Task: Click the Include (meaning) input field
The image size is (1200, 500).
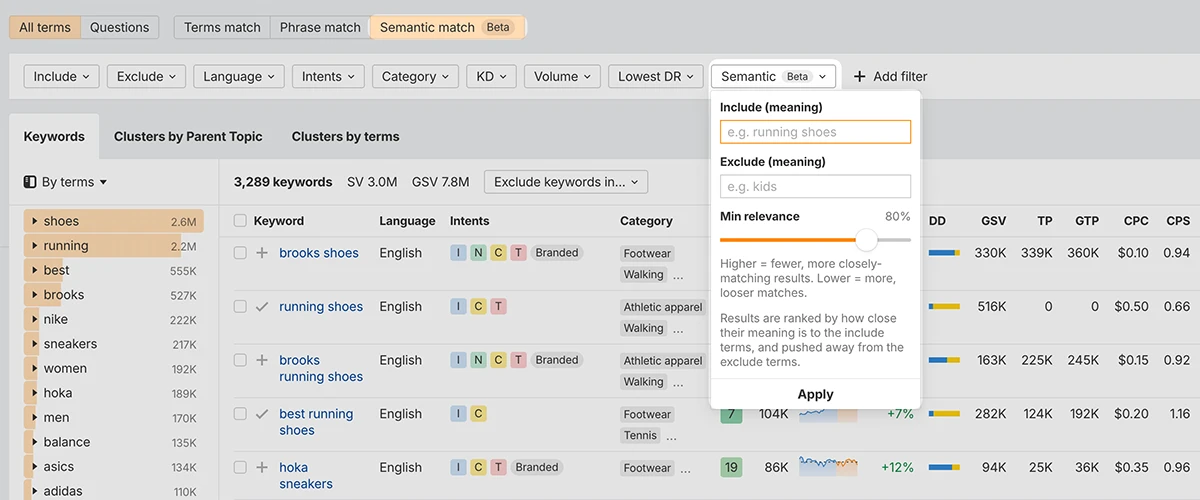Action: tap(815, 132)
